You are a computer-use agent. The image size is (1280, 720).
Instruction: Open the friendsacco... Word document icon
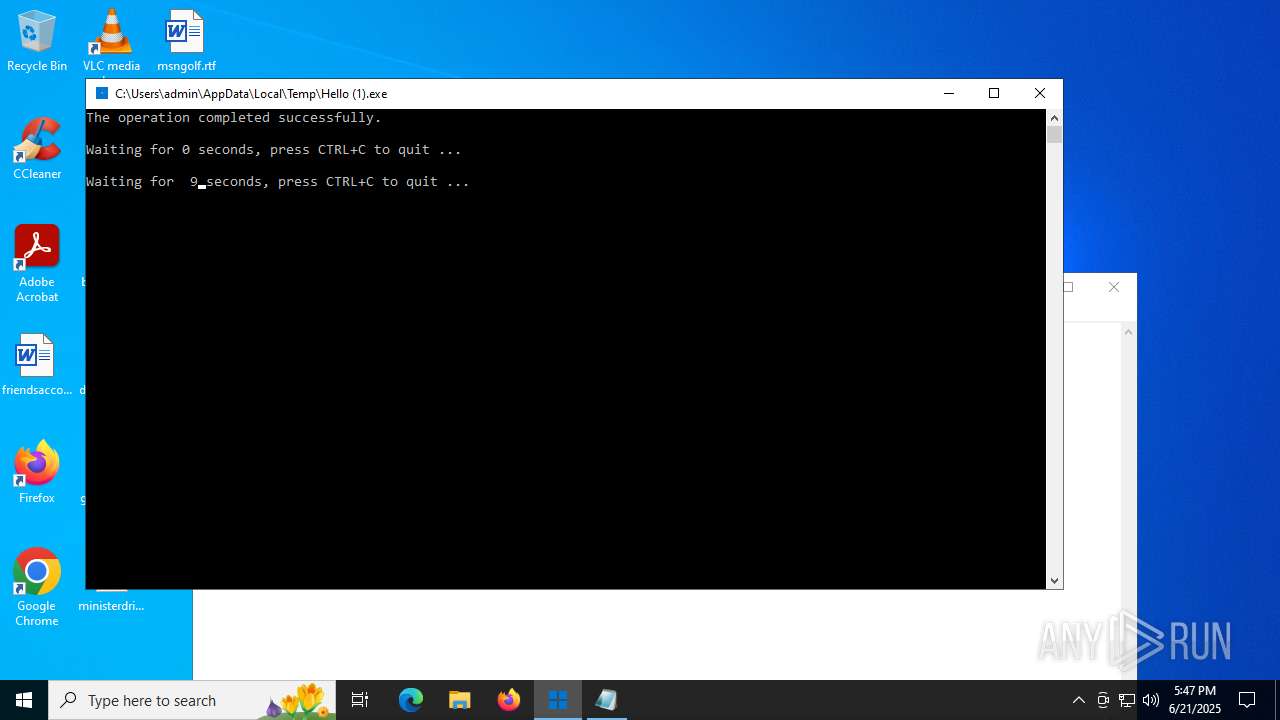(37, 365)
